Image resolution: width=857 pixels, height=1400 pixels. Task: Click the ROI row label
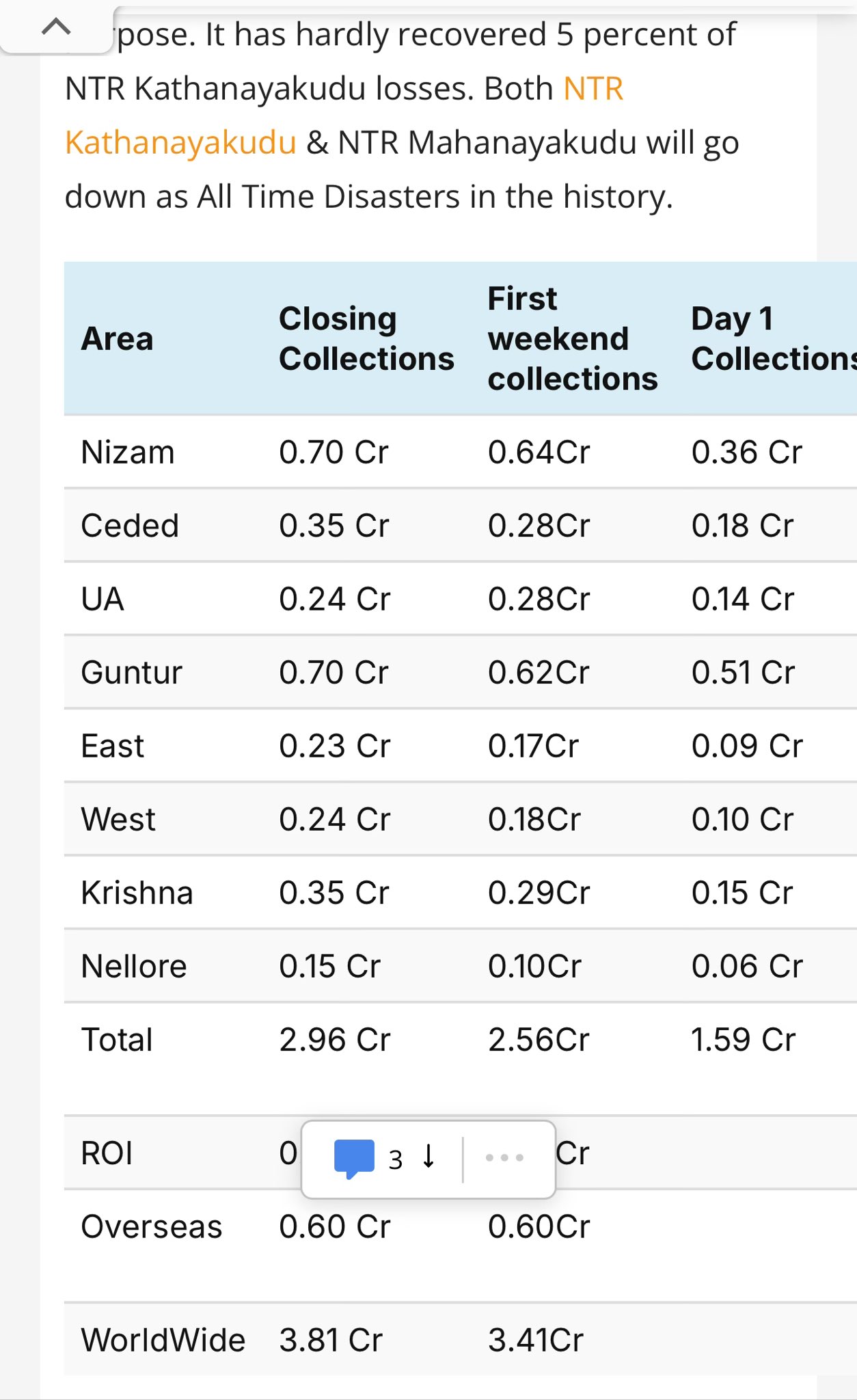coord(107,1153)
